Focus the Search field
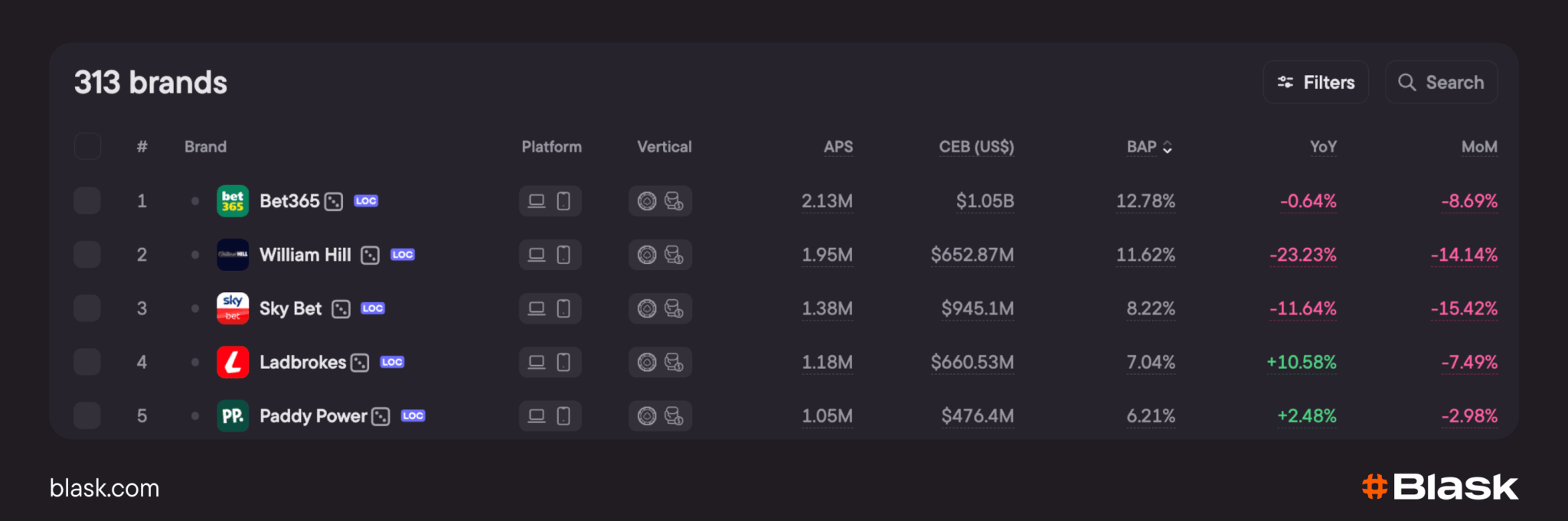1568x521 pixels. tap(1441, 82)
